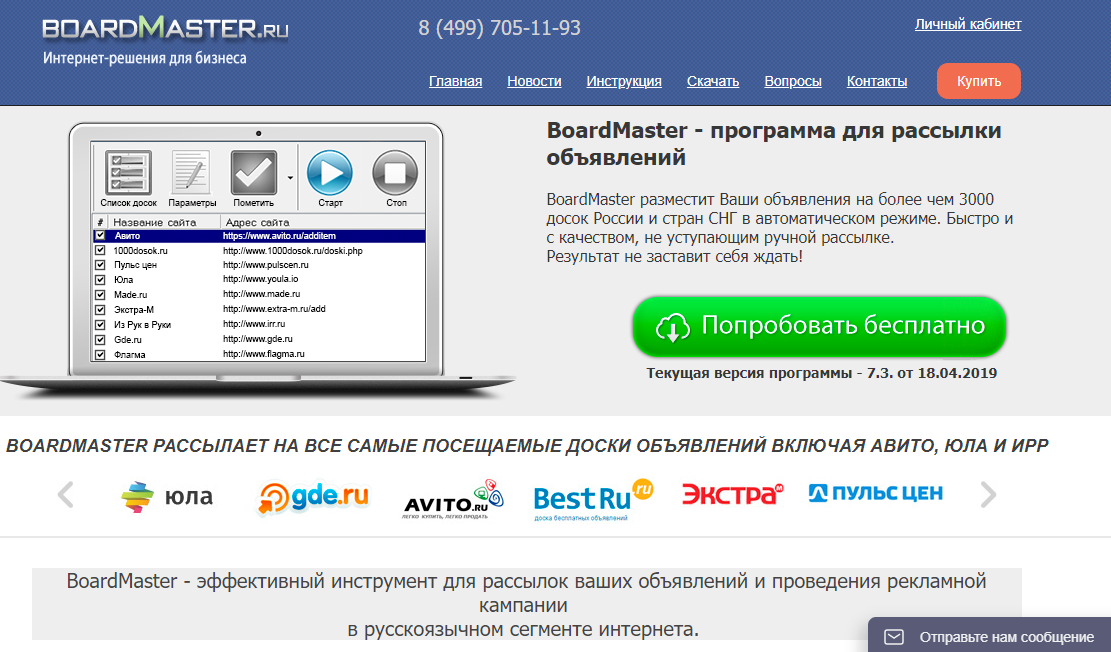Toggle the Из Рук в Руки checkbox
Image resolution: width=1111 pixels, height=652 pixels.
[x=100, y=325]
